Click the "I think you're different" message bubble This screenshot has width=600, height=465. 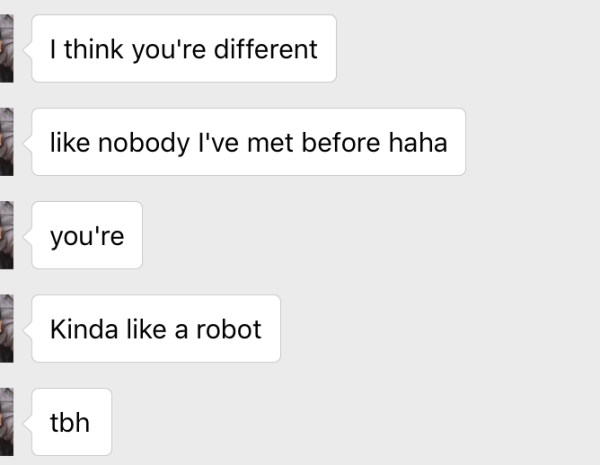coord(185,48)
